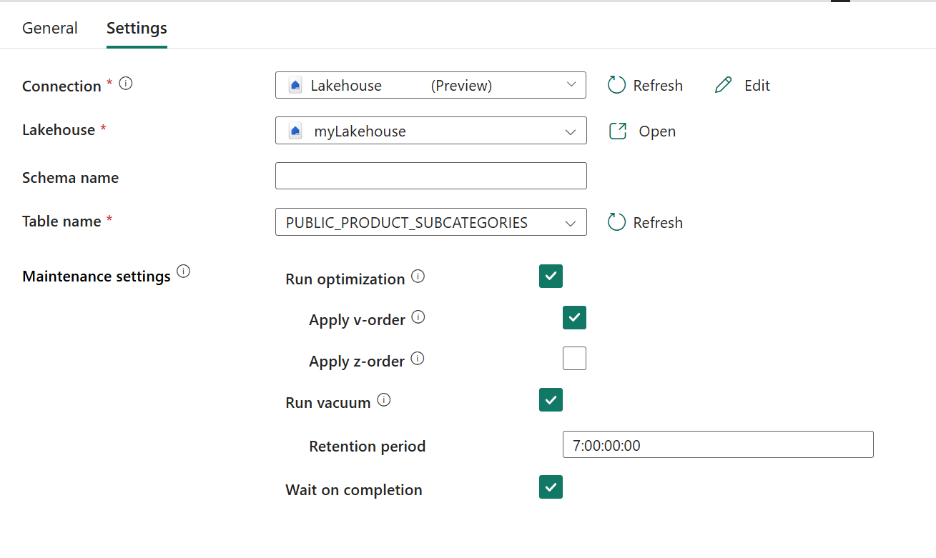
Task: Click the info icon next to Connection
Action: coord(126,84)
